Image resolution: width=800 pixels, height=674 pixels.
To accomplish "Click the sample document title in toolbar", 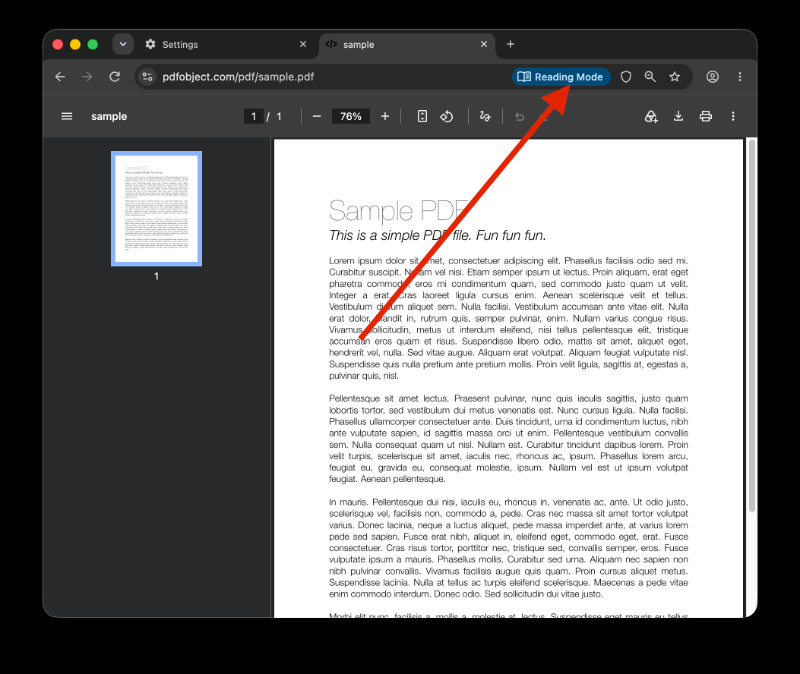I will [109, 116].
